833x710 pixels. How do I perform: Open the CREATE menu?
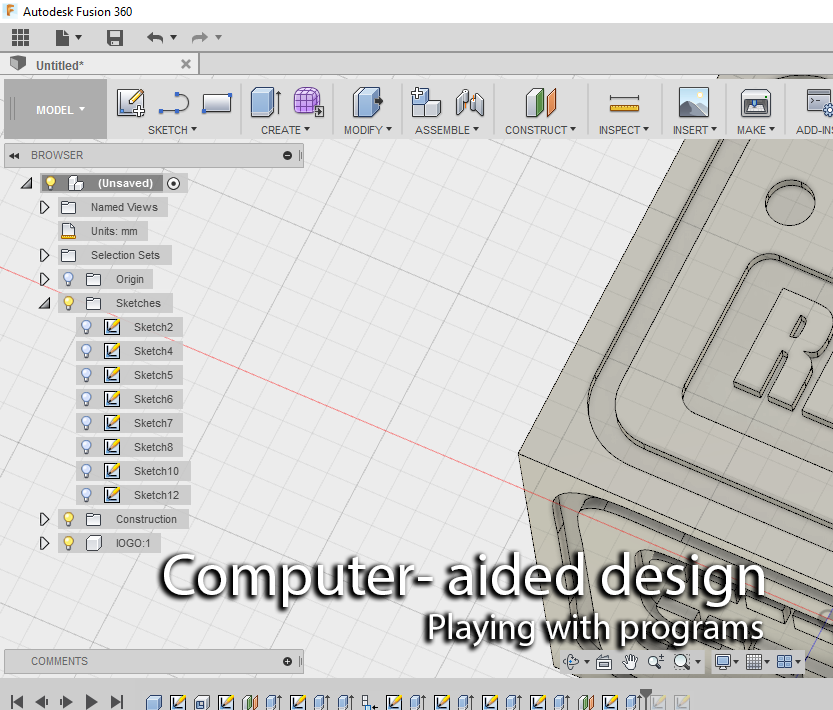click(x=285, y=130)
